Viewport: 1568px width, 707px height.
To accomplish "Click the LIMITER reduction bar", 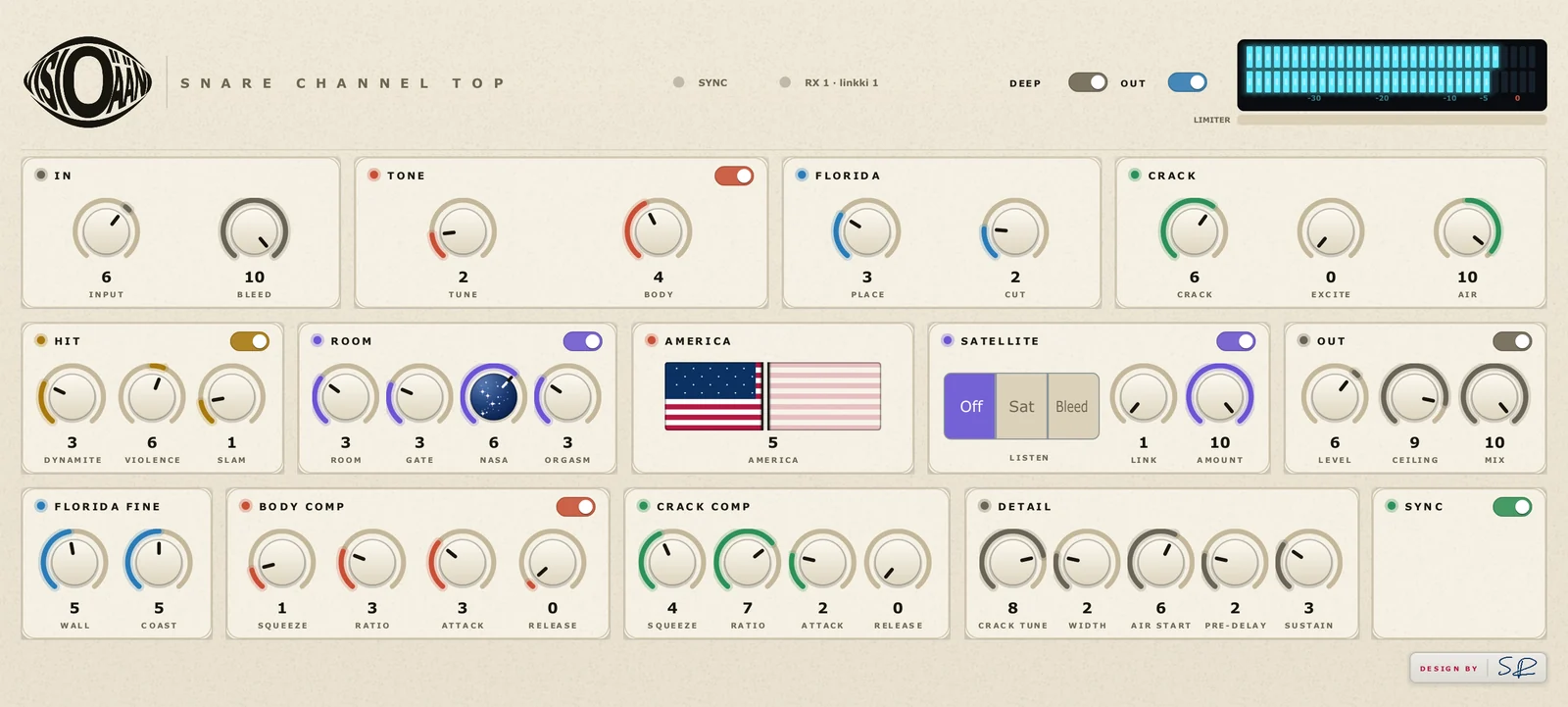I will click(1392, 120).
